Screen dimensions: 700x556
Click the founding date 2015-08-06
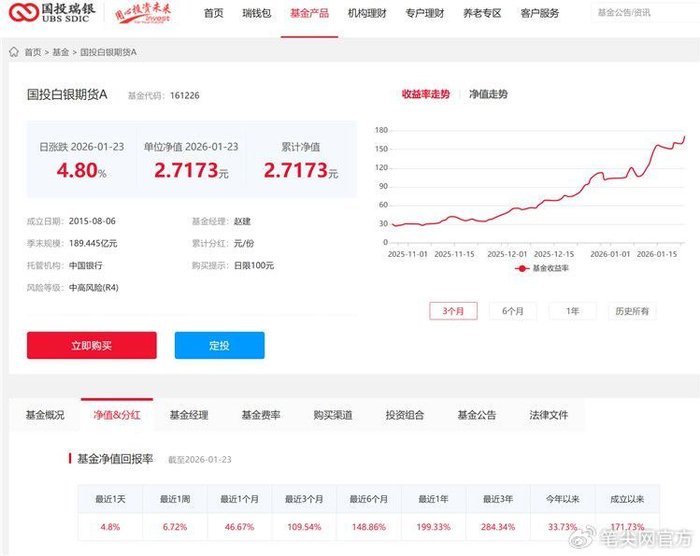(92, 221)
